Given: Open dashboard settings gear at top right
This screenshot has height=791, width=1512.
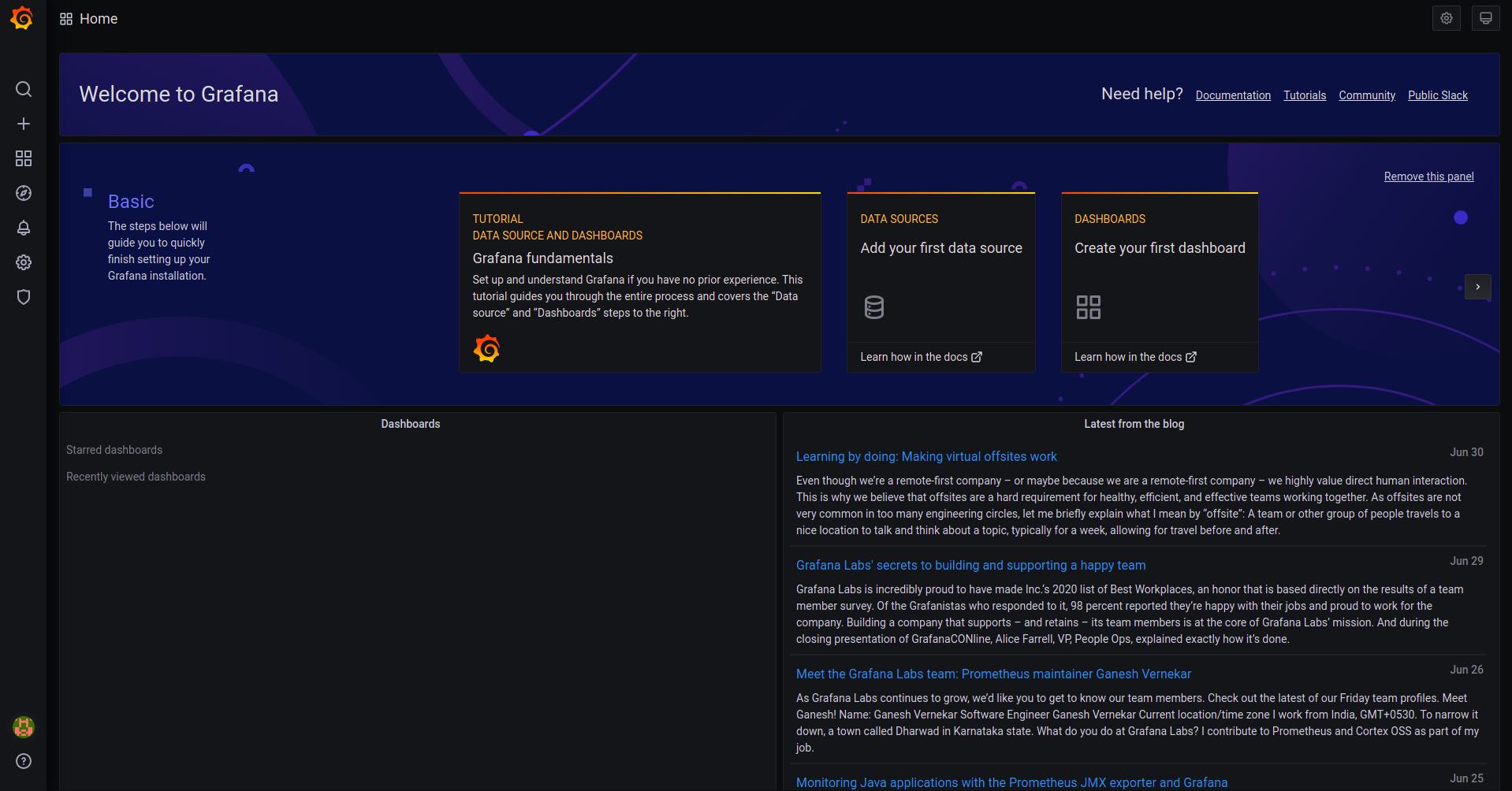Looking at the screenshot, I should [x=1447, y=18].
